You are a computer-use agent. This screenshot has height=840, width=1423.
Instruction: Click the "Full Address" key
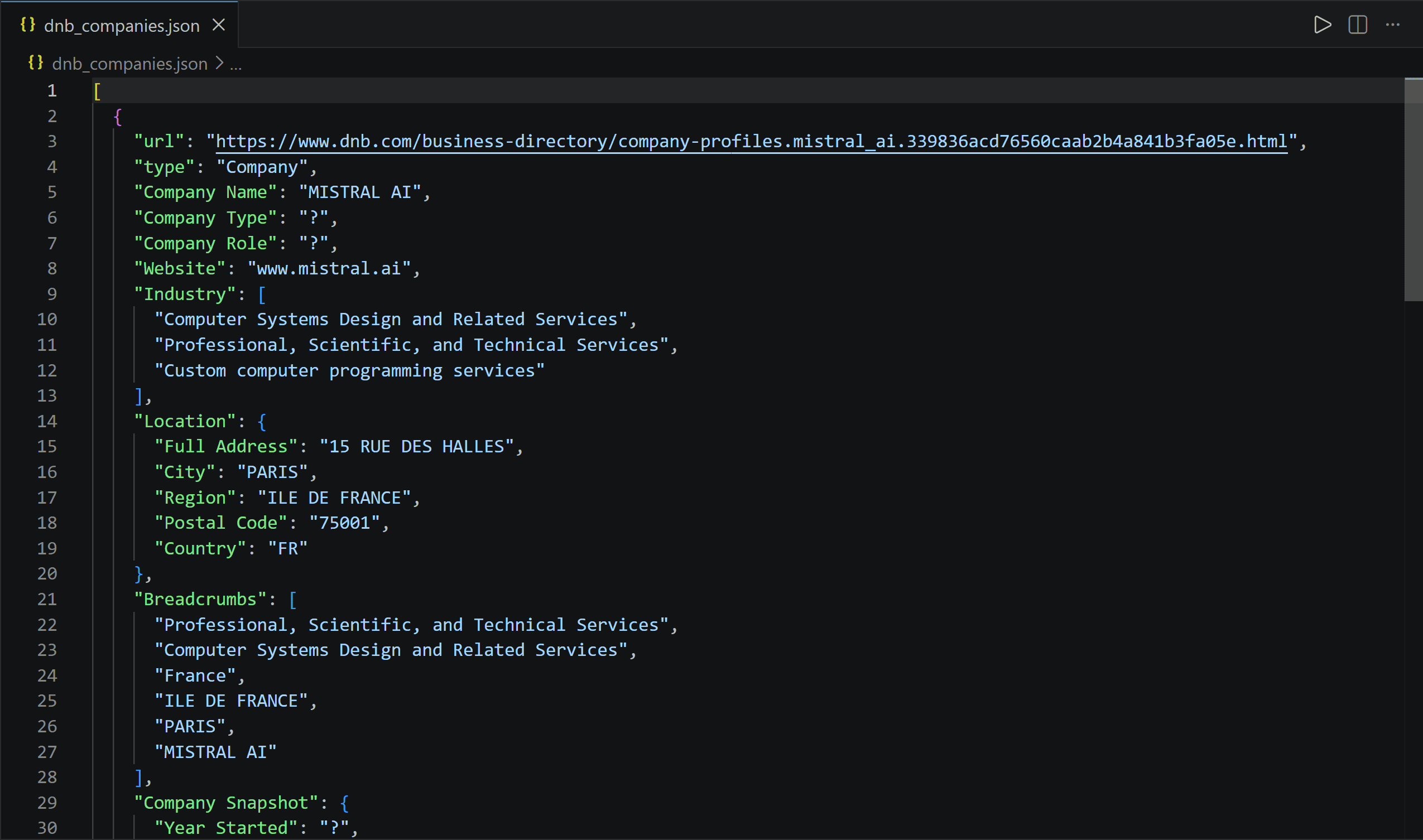pos(226,447)
